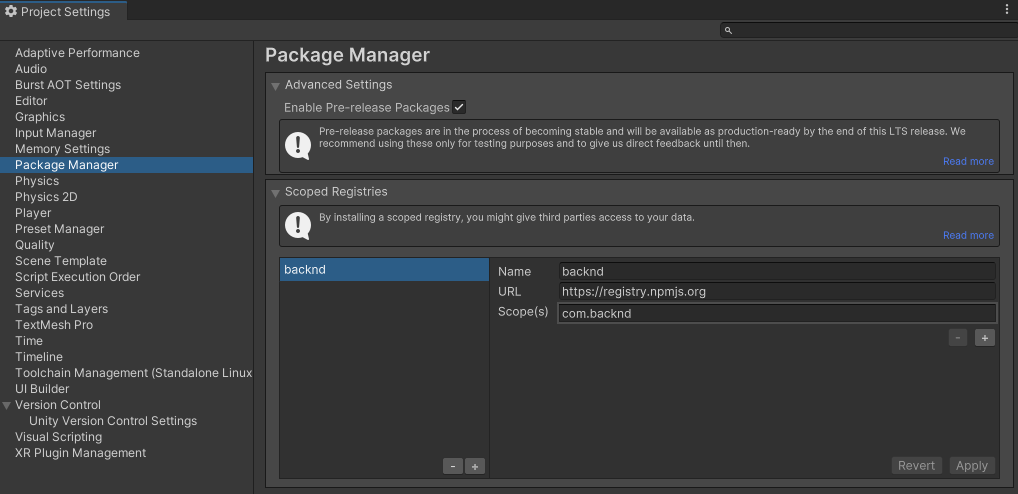Viewport: 1018px width, 494px height.
Task: Select XR Plugin Management in sidebar
Action: [80, 453]
